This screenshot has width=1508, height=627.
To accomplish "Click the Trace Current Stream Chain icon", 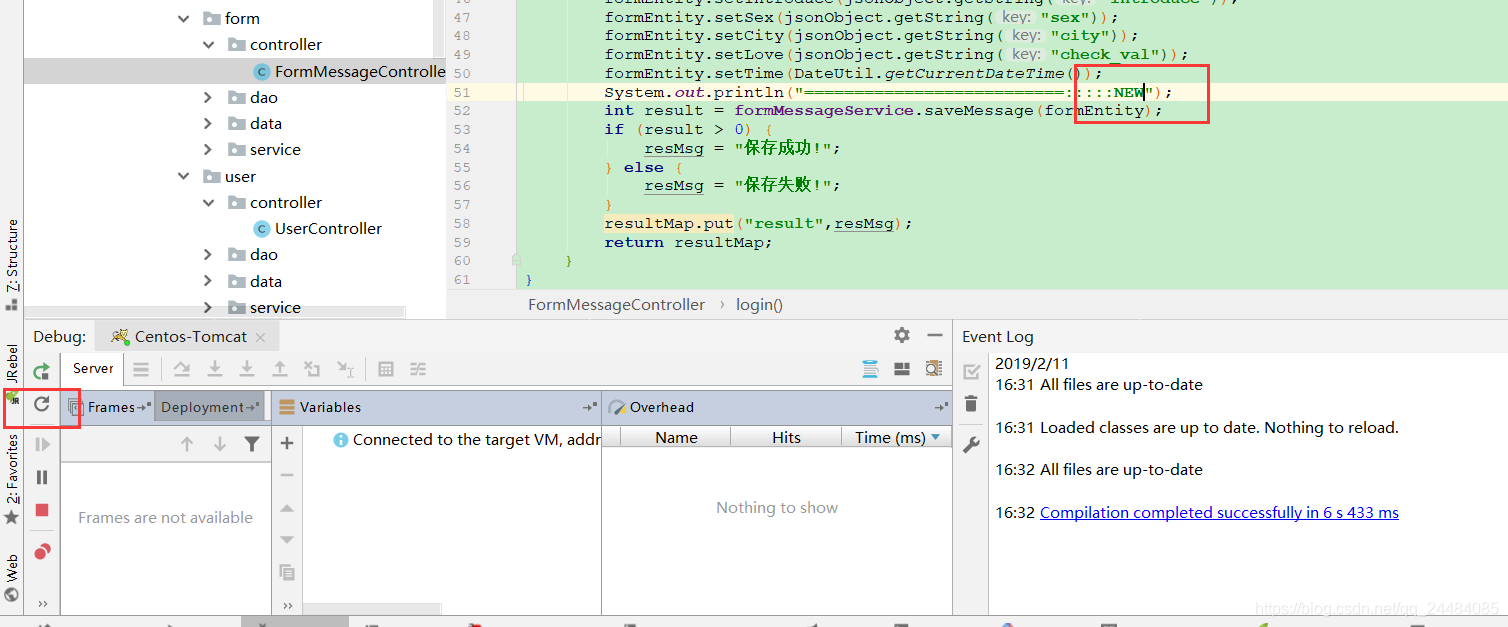I will 418,369.
